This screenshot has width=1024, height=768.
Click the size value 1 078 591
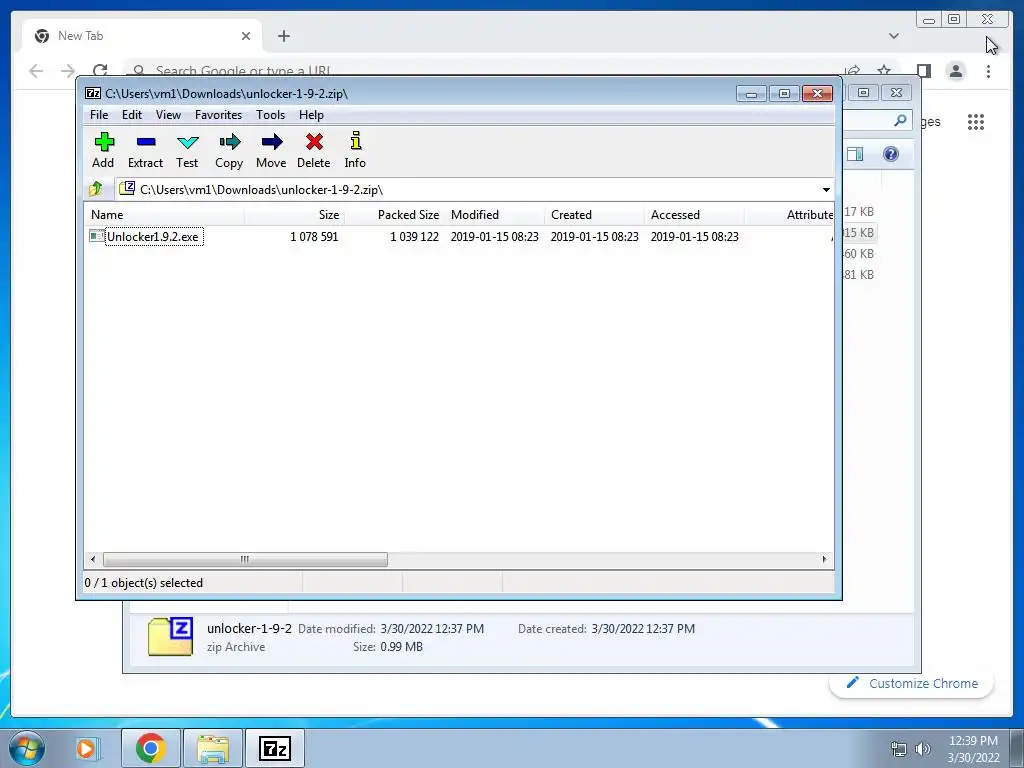(314, 236)
